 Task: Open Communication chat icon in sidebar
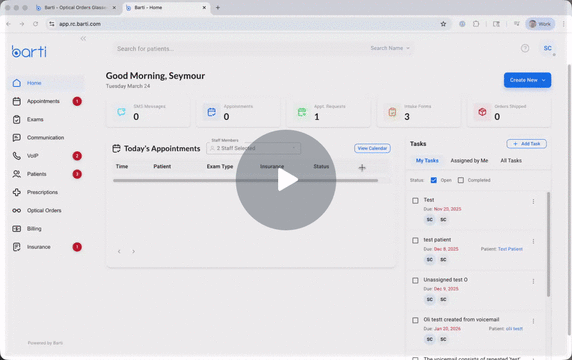16,138
